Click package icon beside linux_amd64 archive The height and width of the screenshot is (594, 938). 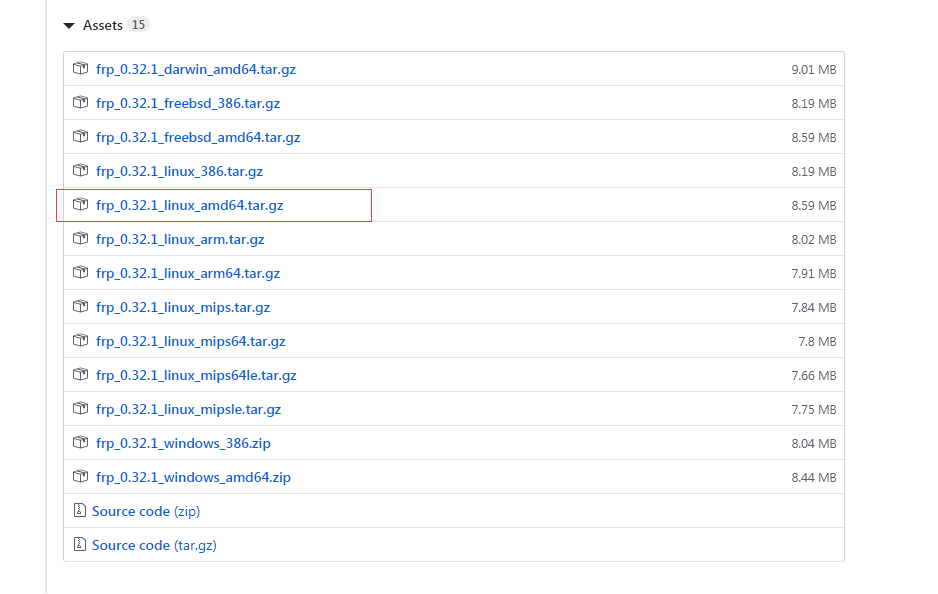click(x=80, y=205)
